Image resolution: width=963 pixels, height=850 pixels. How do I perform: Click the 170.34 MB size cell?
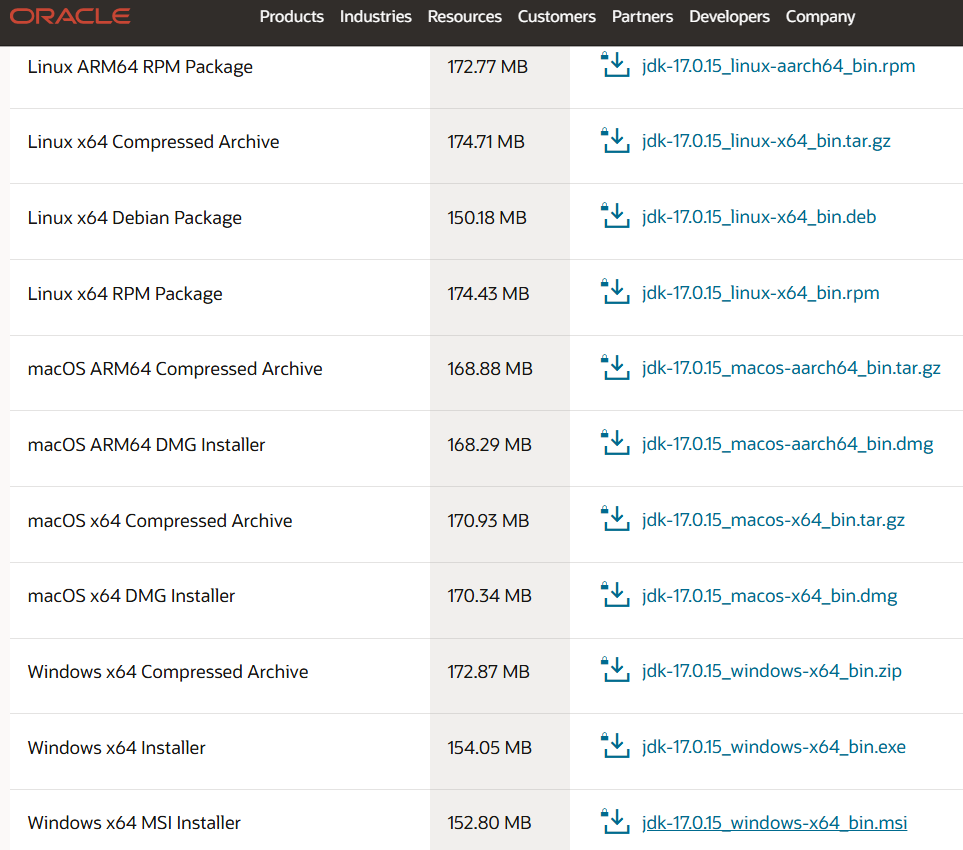pyautogui.click(x=500, y=601)
